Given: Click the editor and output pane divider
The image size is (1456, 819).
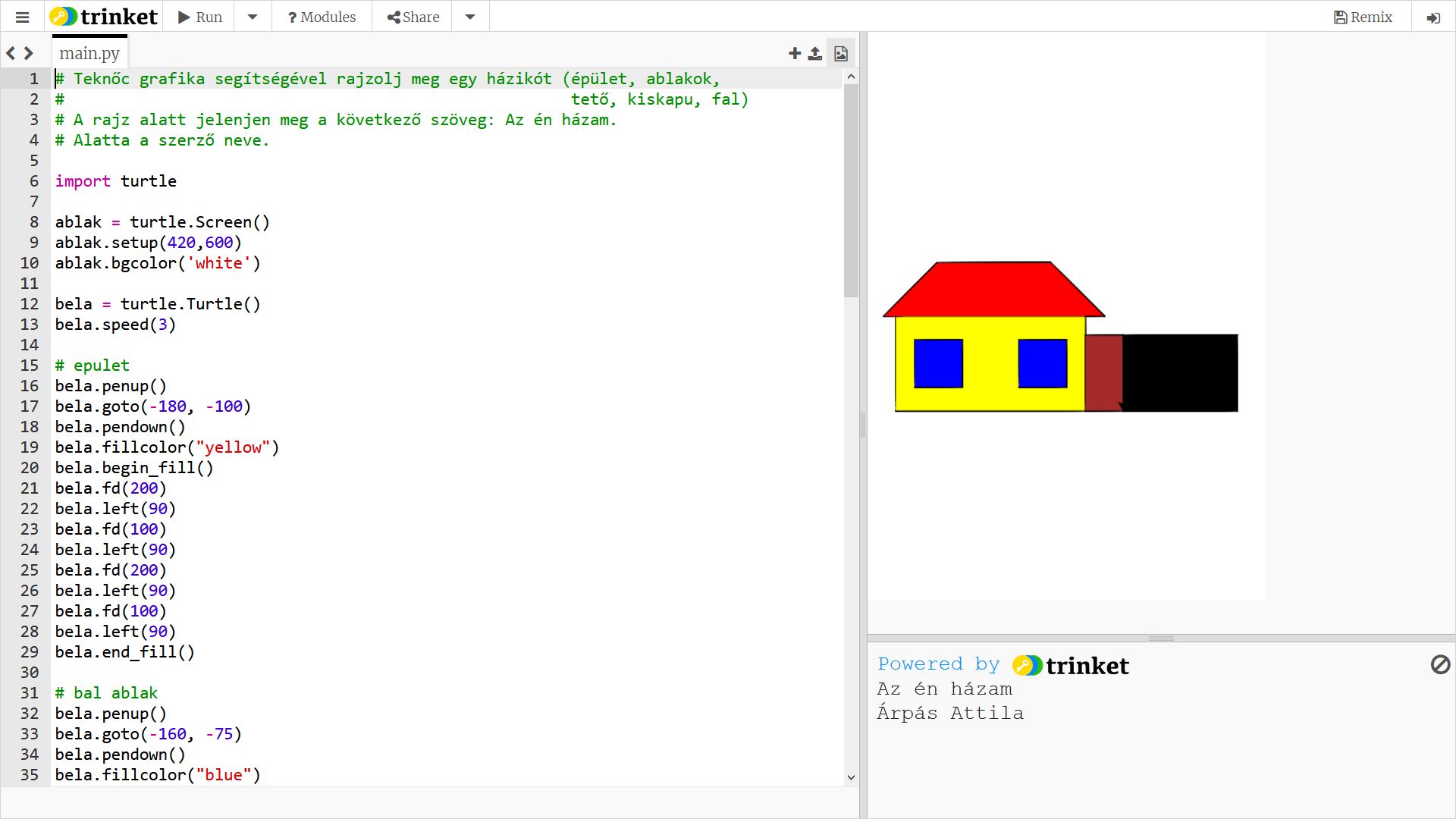Looking at the screenshot, I should (x=862, y=425).
